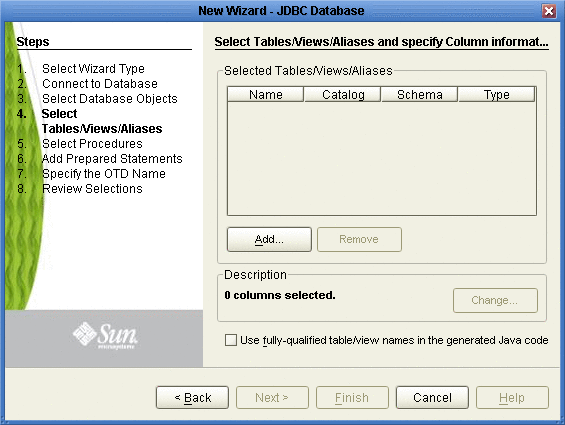Viewport: 565px width, 425px height.
Task: Click the 'Select Tables/Views/Aliases and specify Column' heading
Action: (x=381, y=41)
